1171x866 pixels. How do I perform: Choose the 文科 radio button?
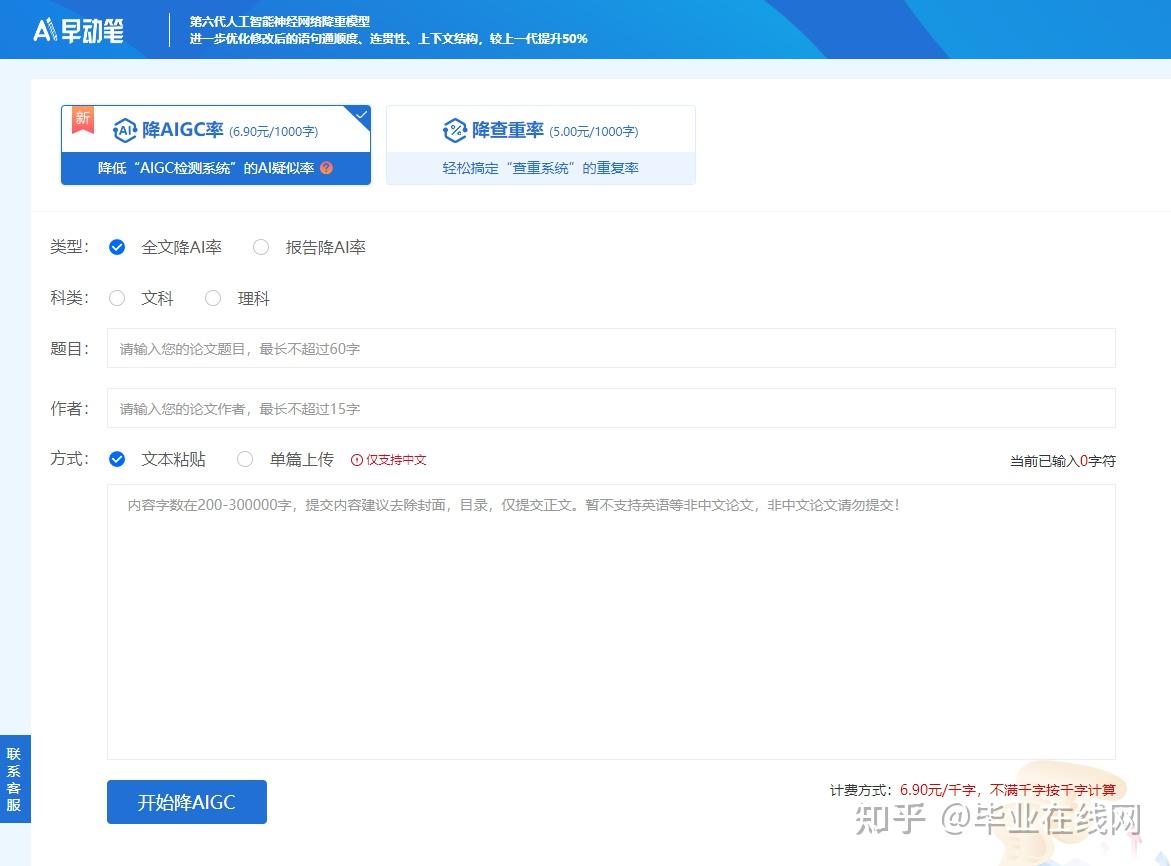click(x=117, y=299)
